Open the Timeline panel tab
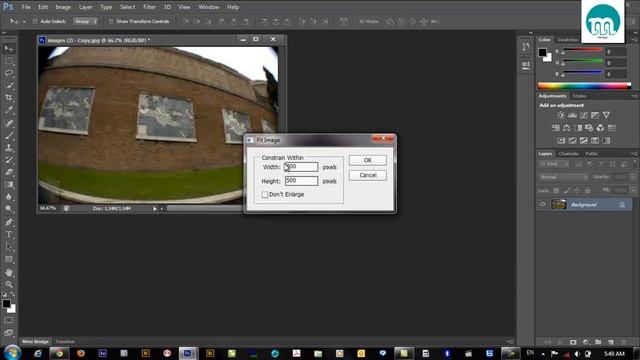640x360 pixels. 64,342
